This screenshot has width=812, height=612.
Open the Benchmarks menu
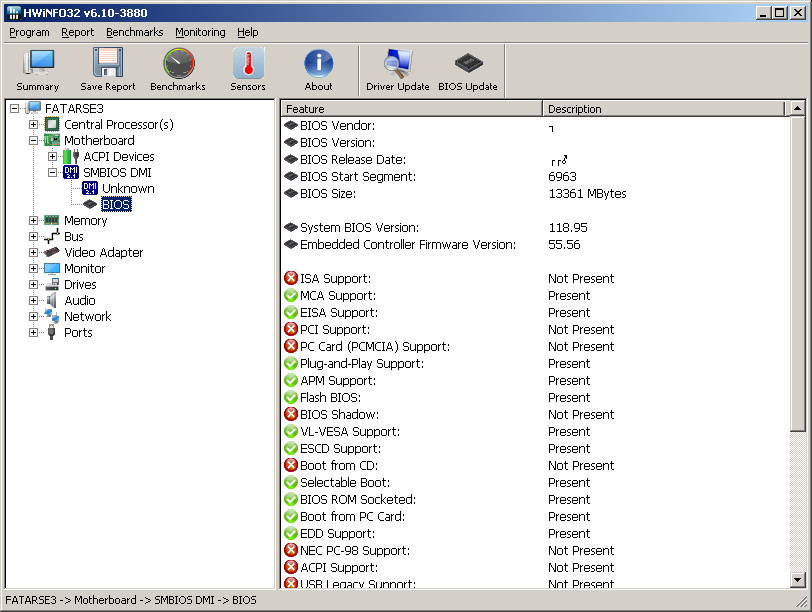click(135, 32)
